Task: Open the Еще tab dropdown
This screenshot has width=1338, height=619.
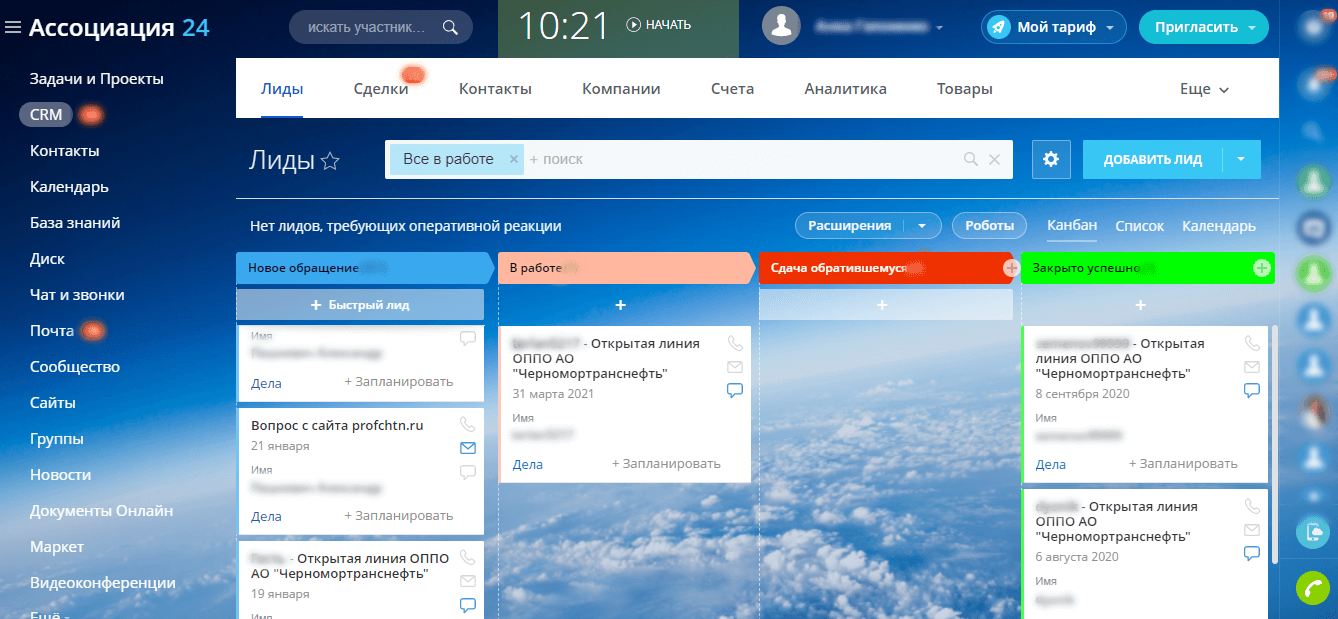Action: tap(1204, 89)
